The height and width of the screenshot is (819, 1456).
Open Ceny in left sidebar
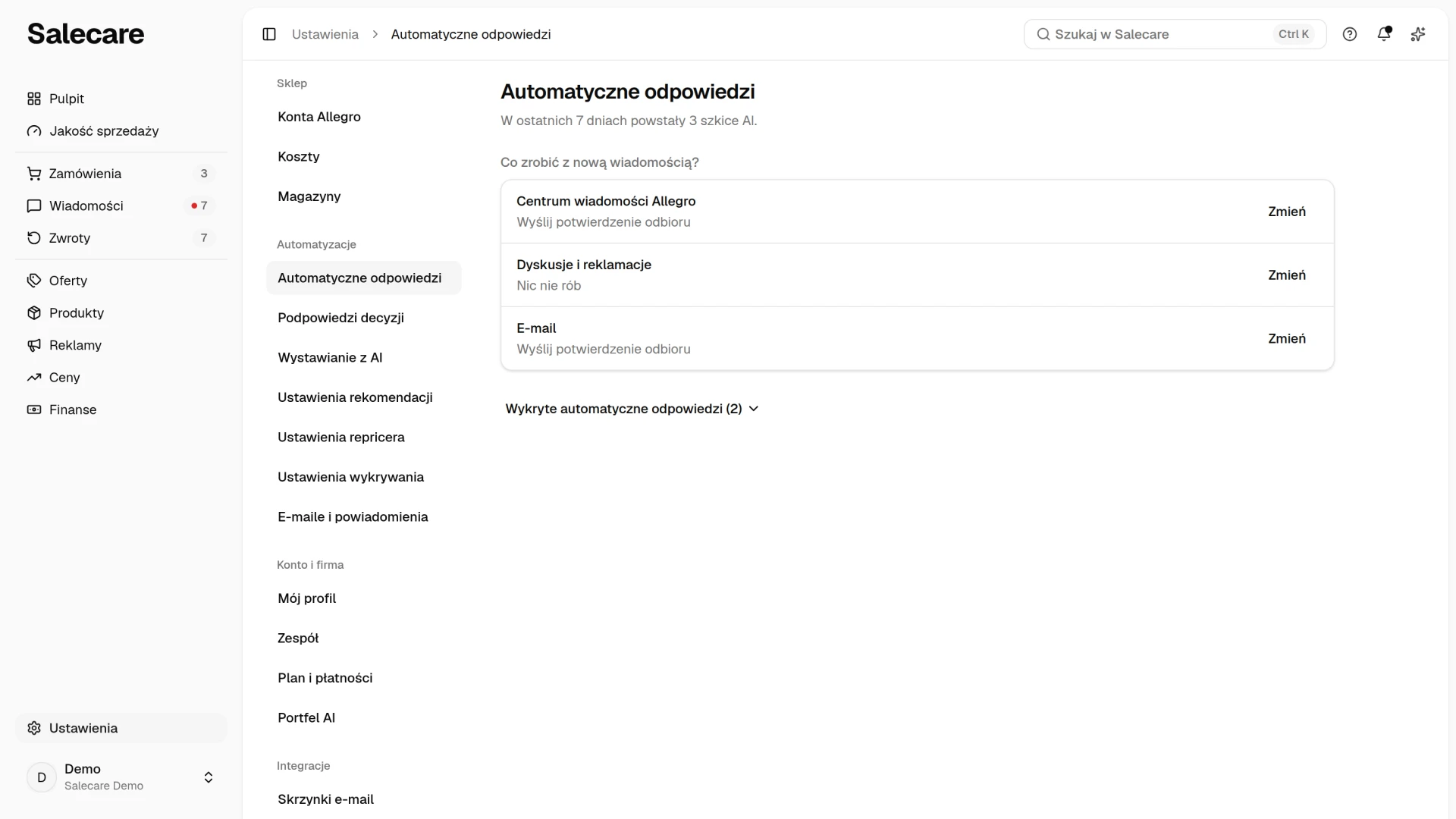pos(121,378)
